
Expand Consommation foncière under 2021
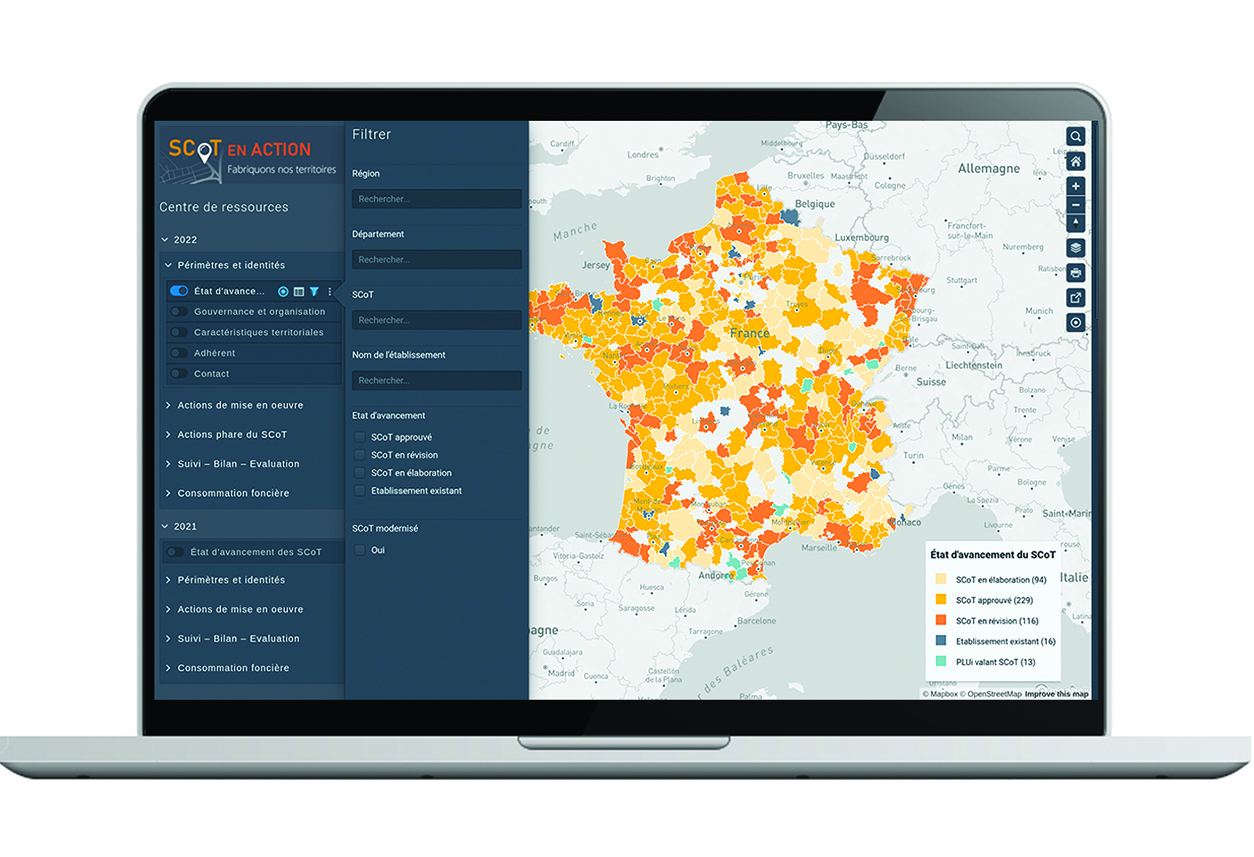click(233, 668)
